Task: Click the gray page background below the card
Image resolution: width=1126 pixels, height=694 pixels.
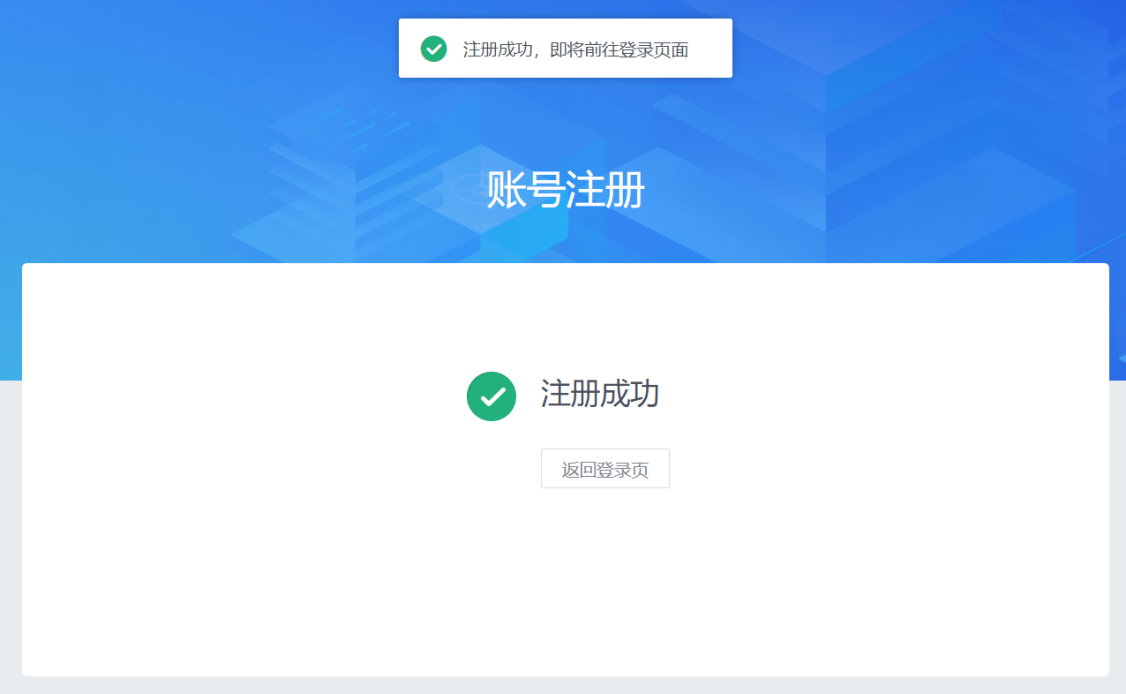Action: 566,685
